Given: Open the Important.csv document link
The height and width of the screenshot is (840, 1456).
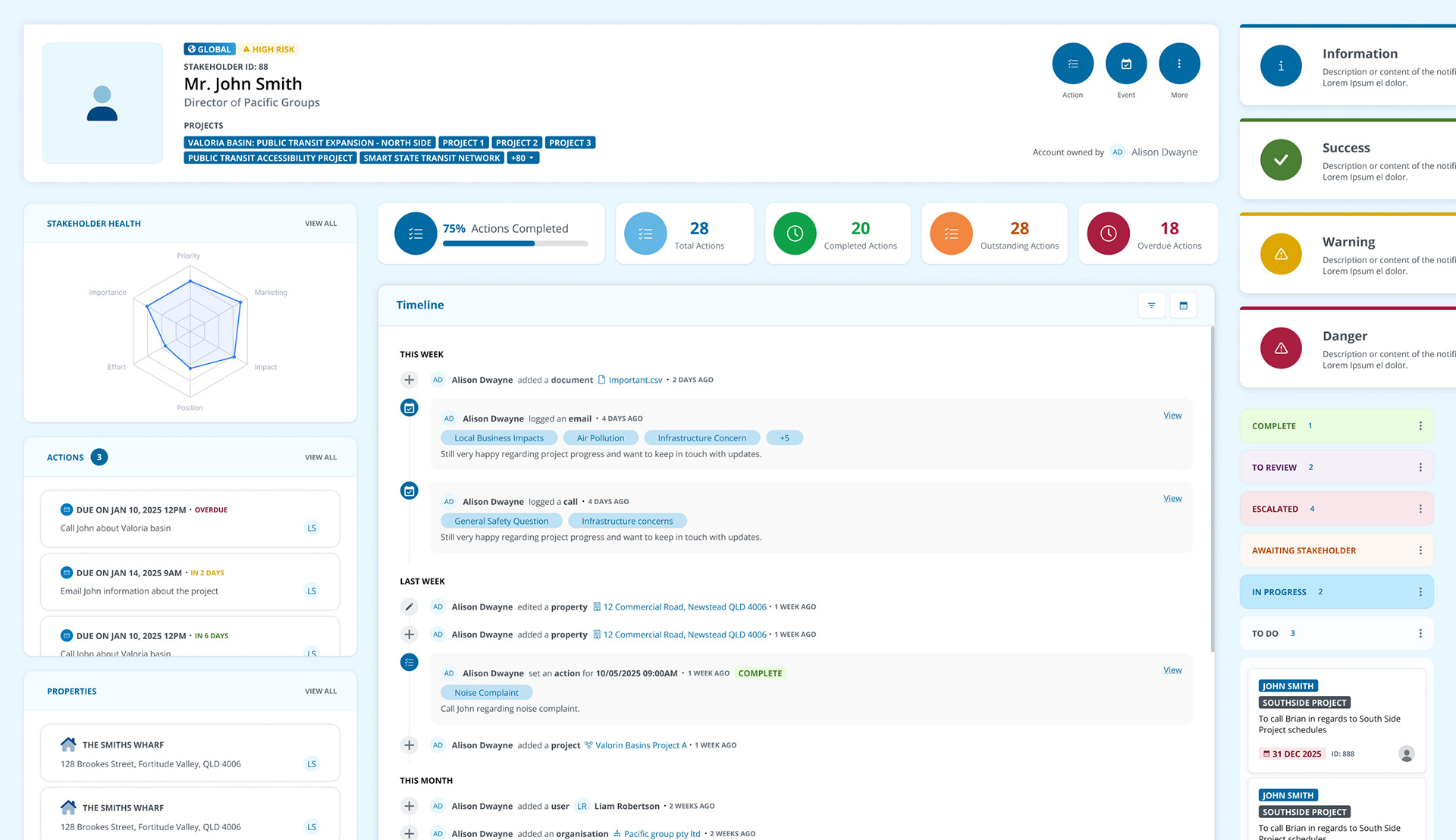Looking at the screenshot, I should coord(635,380).
